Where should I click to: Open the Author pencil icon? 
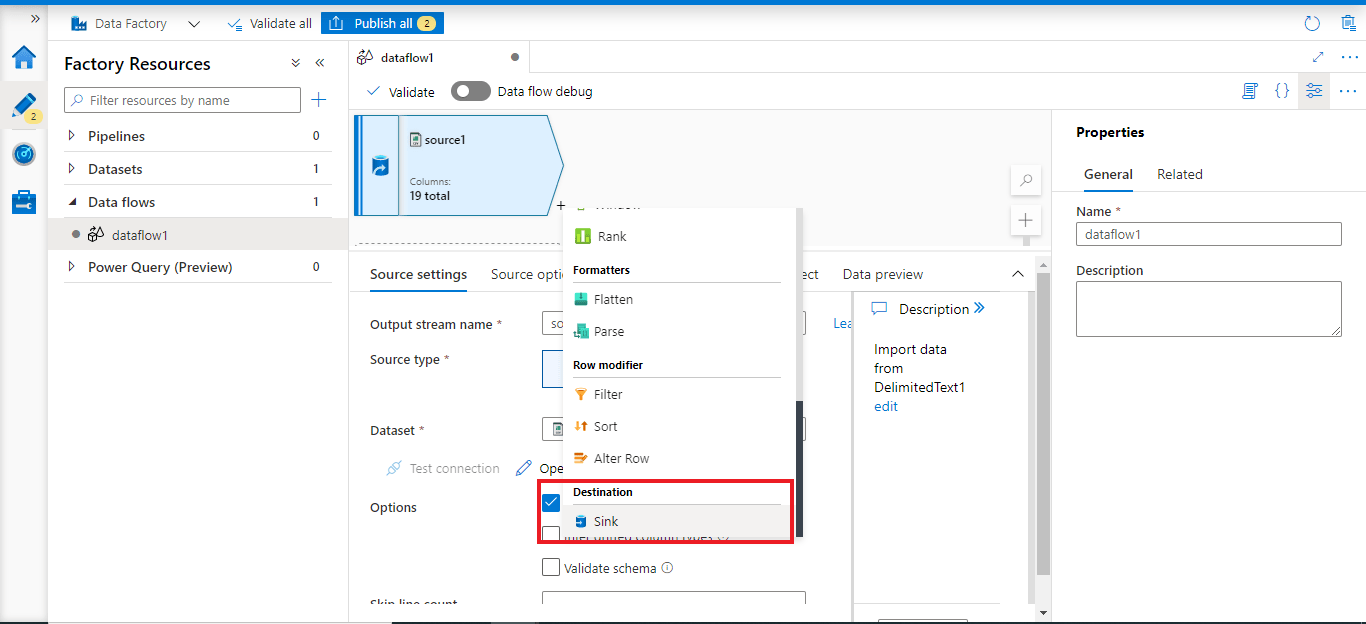pos(24,106)
